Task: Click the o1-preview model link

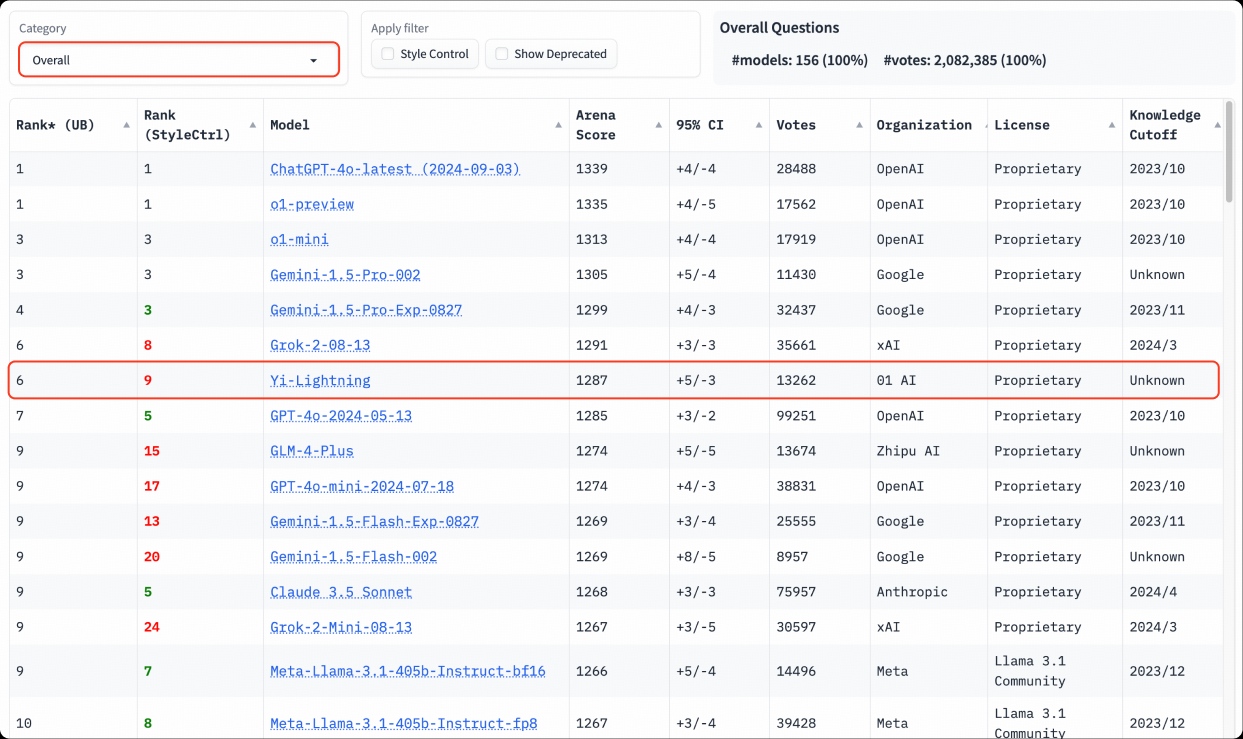Action: pos(312,204)
